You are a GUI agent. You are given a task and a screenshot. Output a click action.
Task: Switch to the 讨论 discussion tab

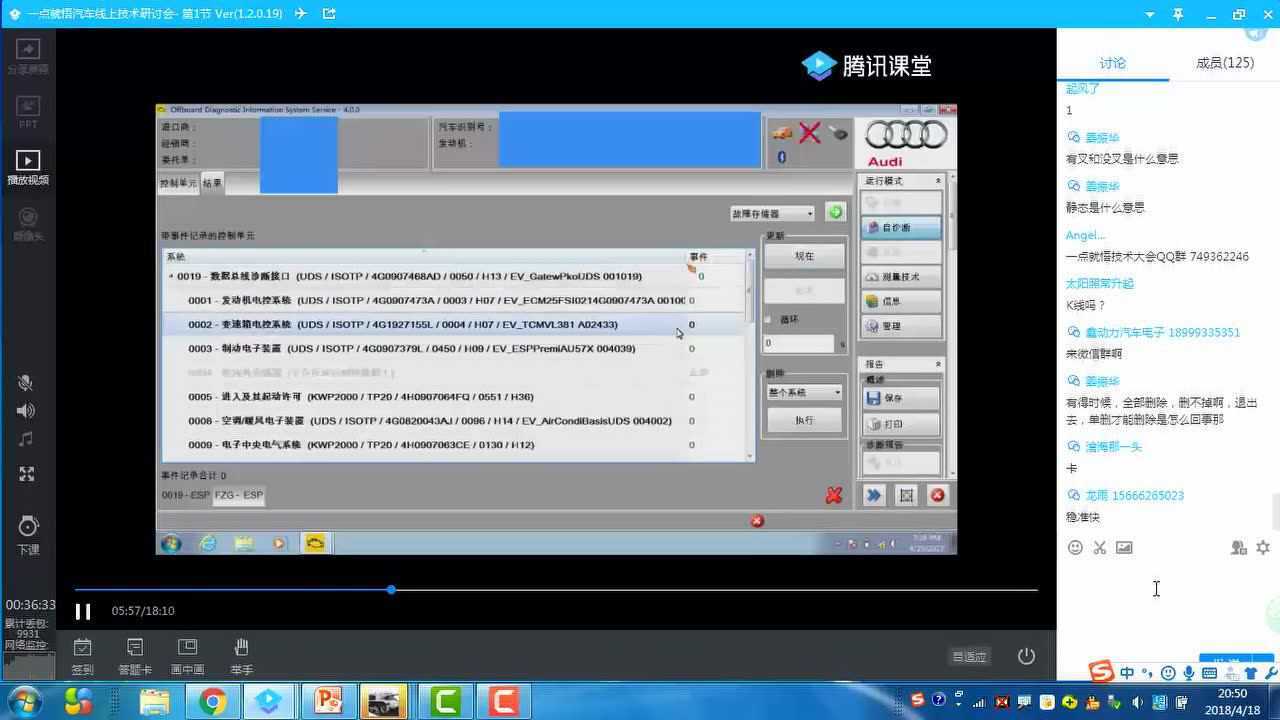(x=1112, y=63)
